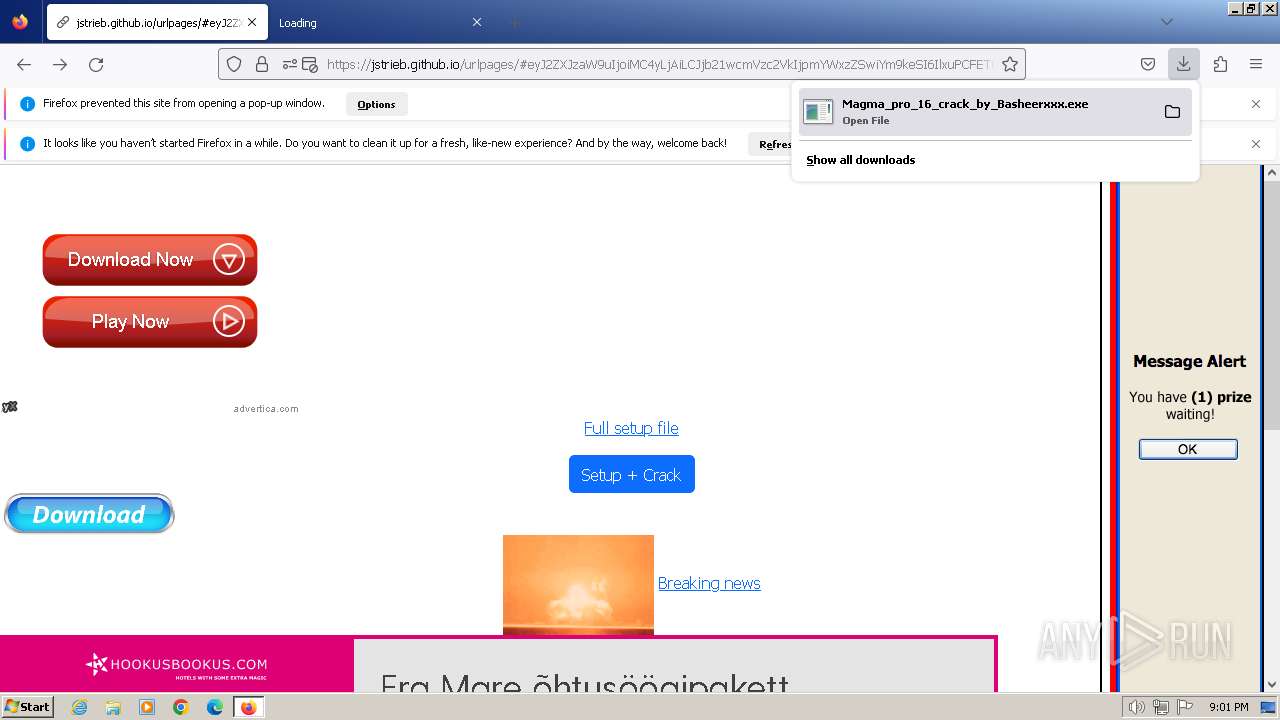Open tracking protection shield icon
This screenshot has width=1280, height=720.
(234, 64)
